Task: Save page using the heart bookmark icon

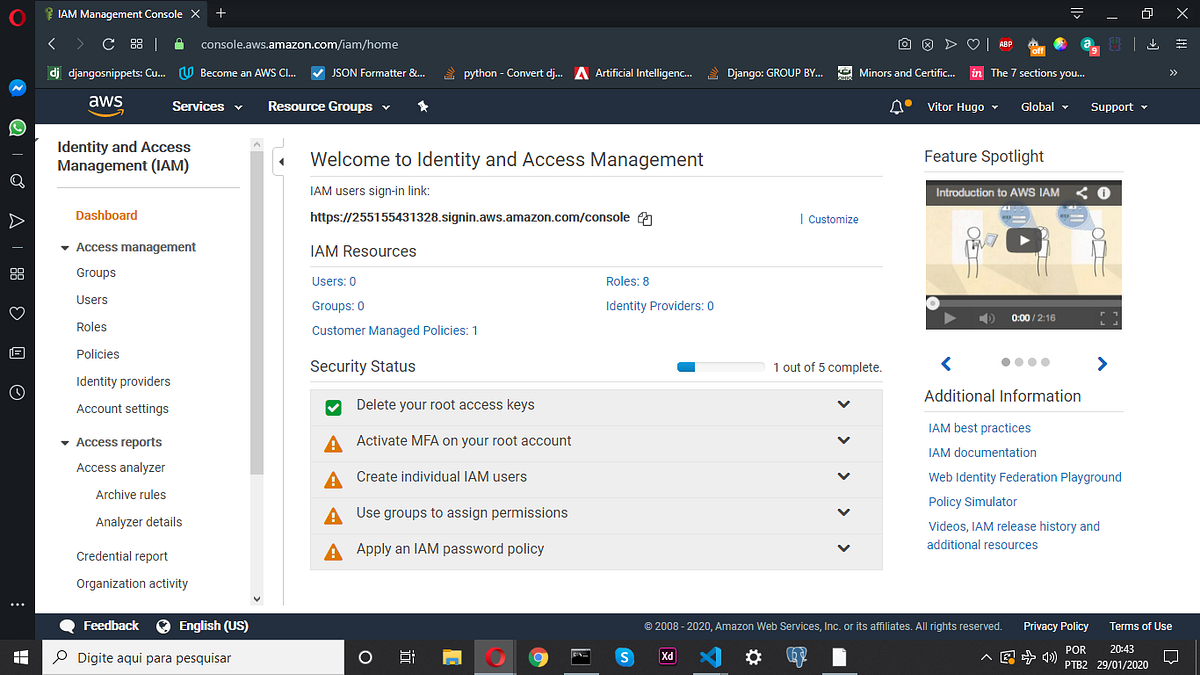Action: 972,44
